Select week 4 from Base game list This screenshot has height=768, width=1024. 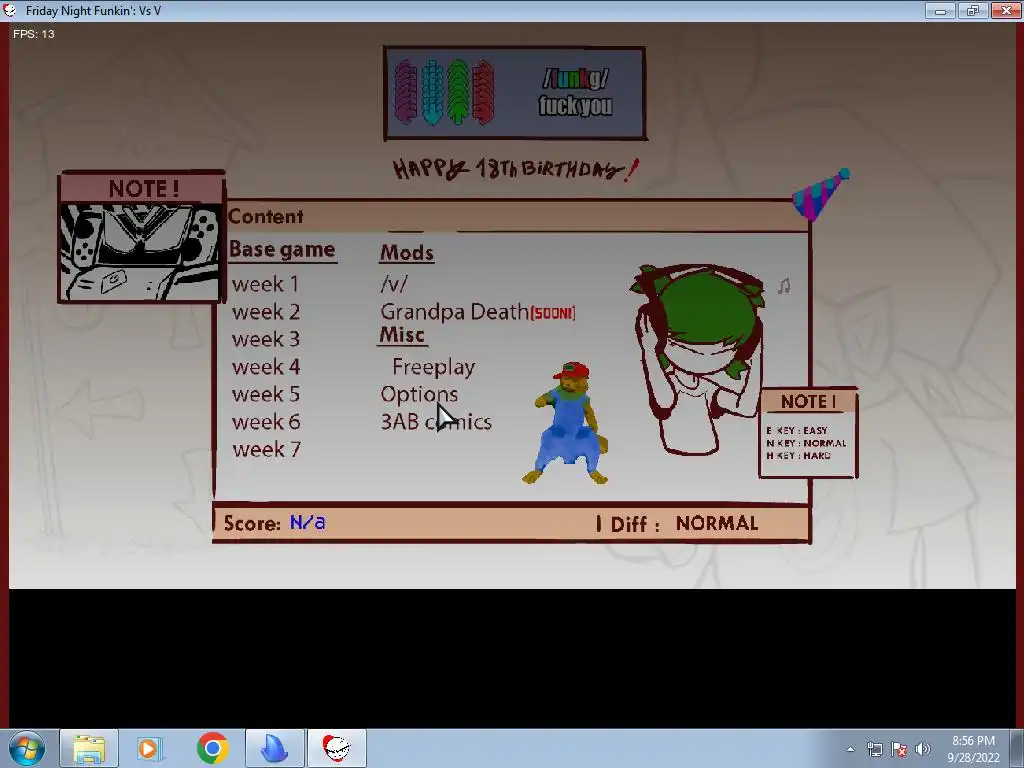click(265, 367)
